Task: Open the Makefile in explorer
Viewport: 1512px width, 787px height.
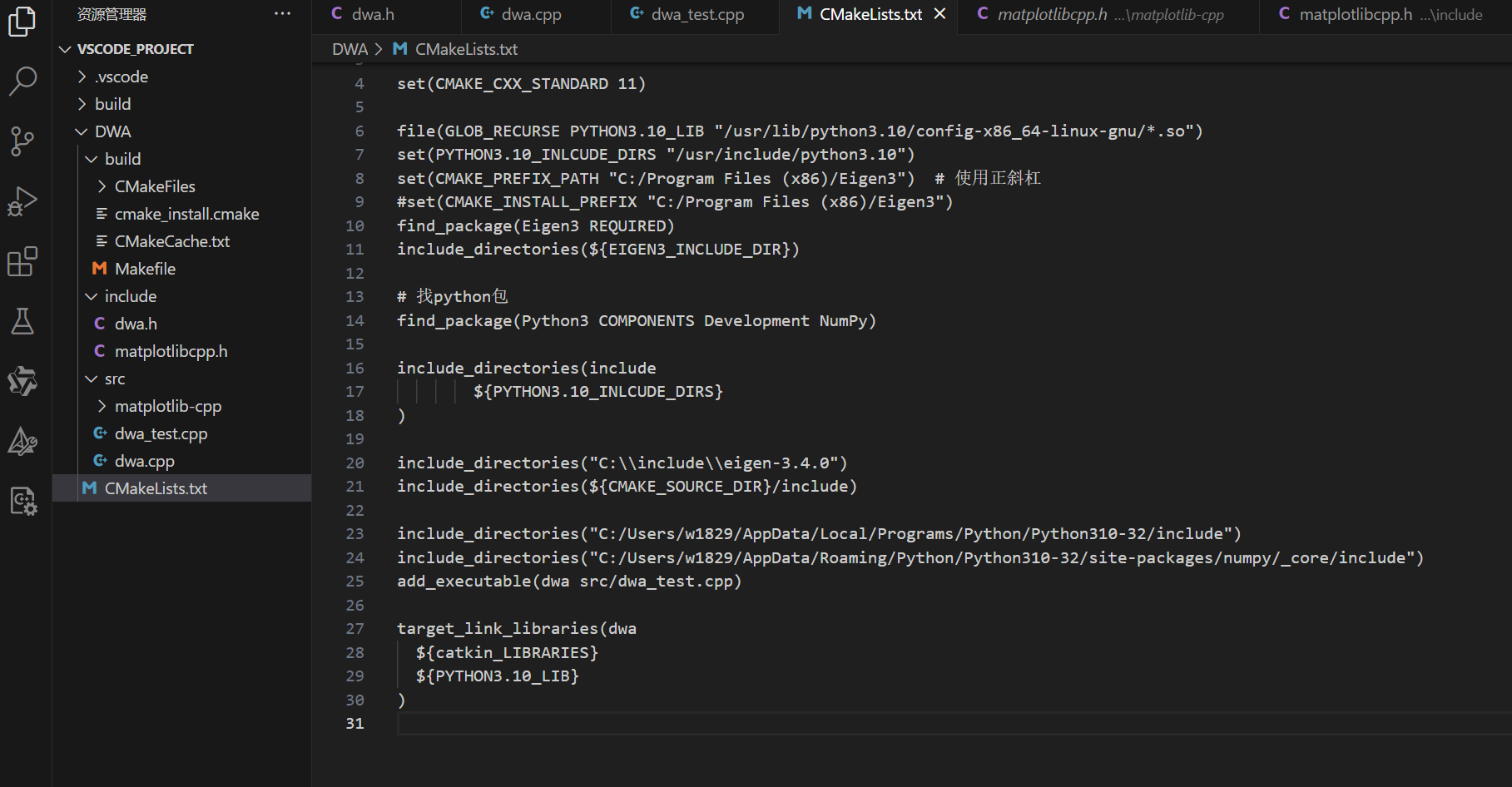Action: point(182,269)
